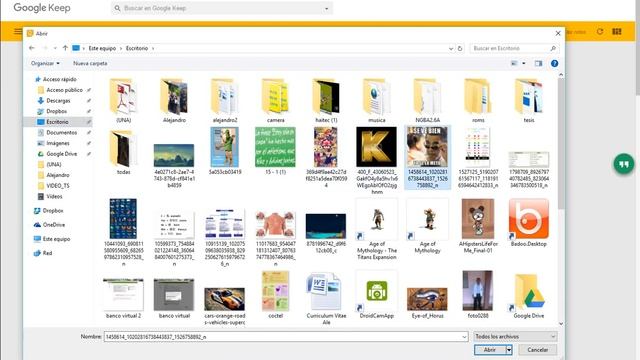Screen dimensions: 640x360
Task: Open the Organizar menu
Action: tap(45, 63)
